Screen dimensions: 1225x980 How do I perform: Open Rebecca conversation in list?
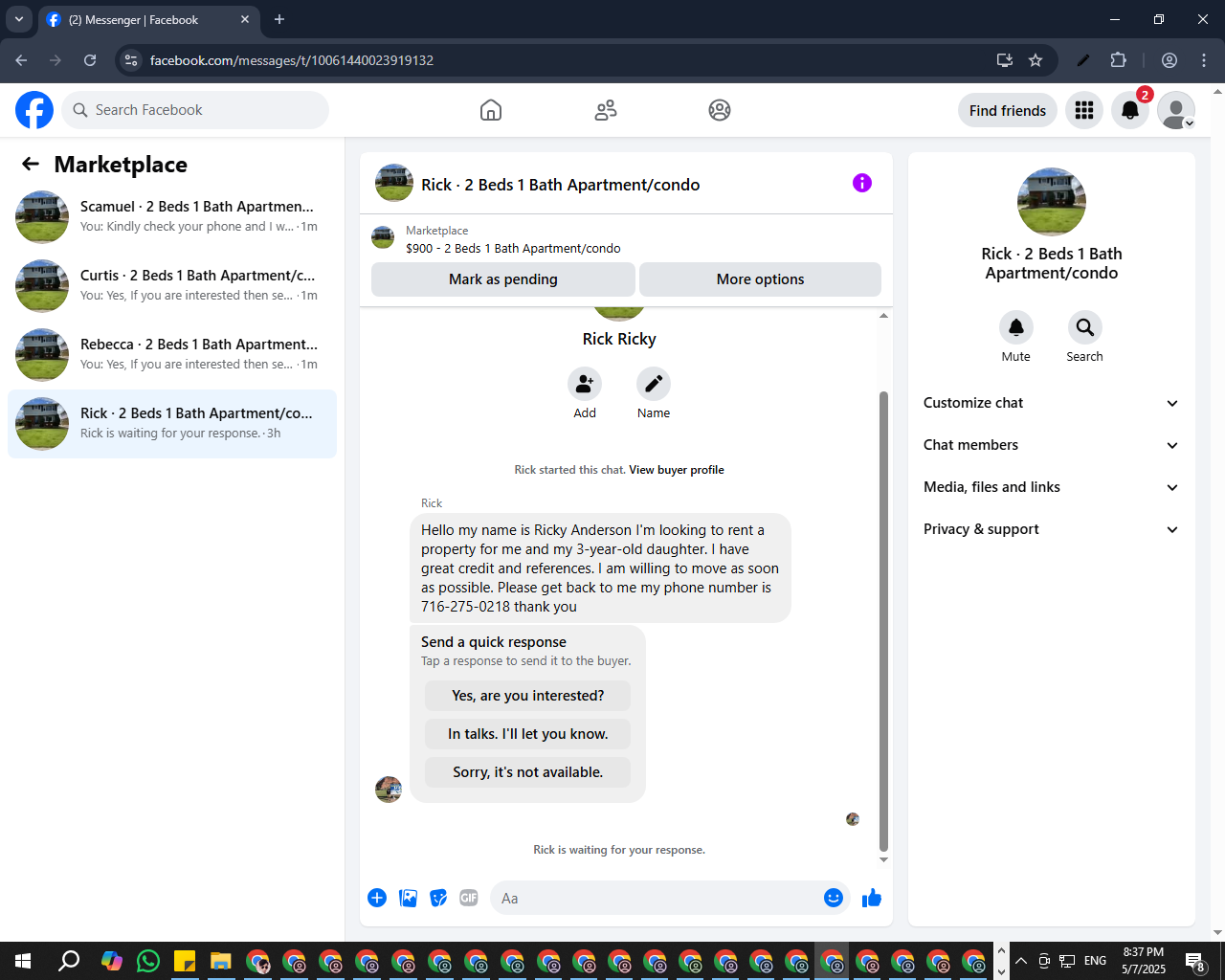point(172,355)
